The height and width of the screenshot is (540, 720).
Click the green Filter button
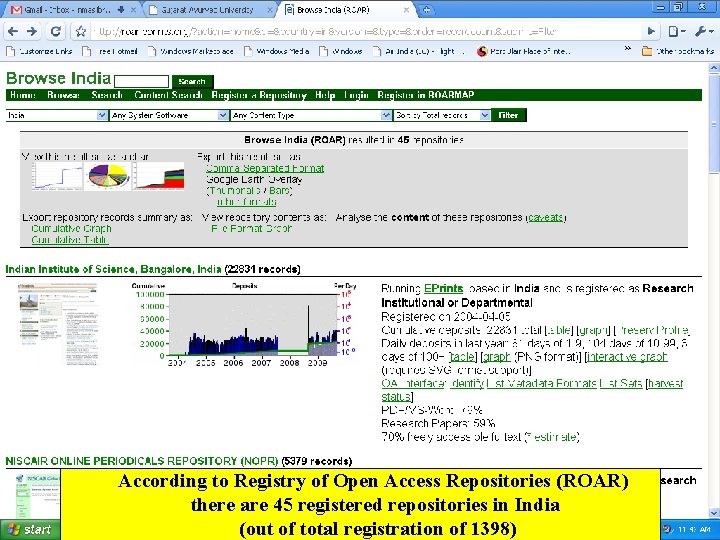tap(508, 115)
